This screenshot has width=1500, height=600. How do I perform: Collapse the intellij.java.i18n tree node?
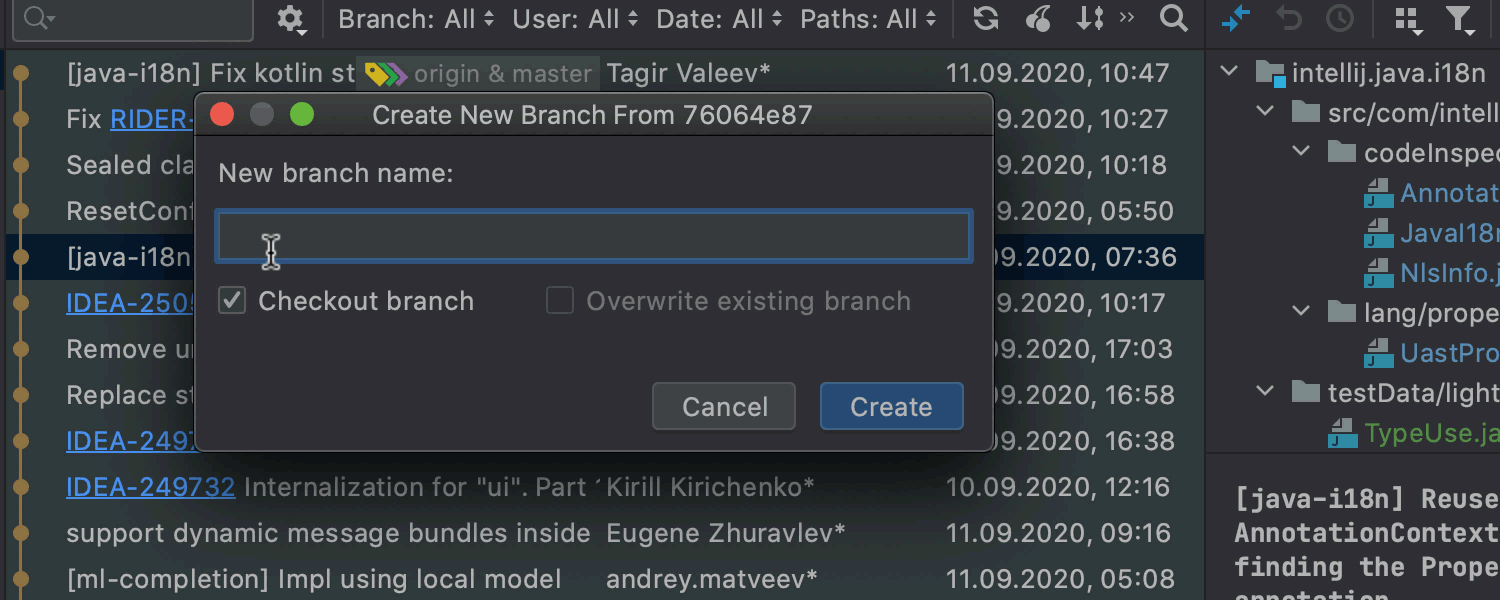(1231, 72)
